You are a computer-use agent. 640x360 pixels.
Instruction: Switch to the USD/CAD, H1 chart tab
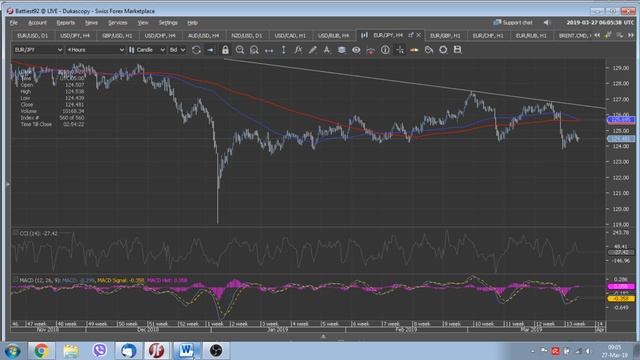click(x=290, y=36)
